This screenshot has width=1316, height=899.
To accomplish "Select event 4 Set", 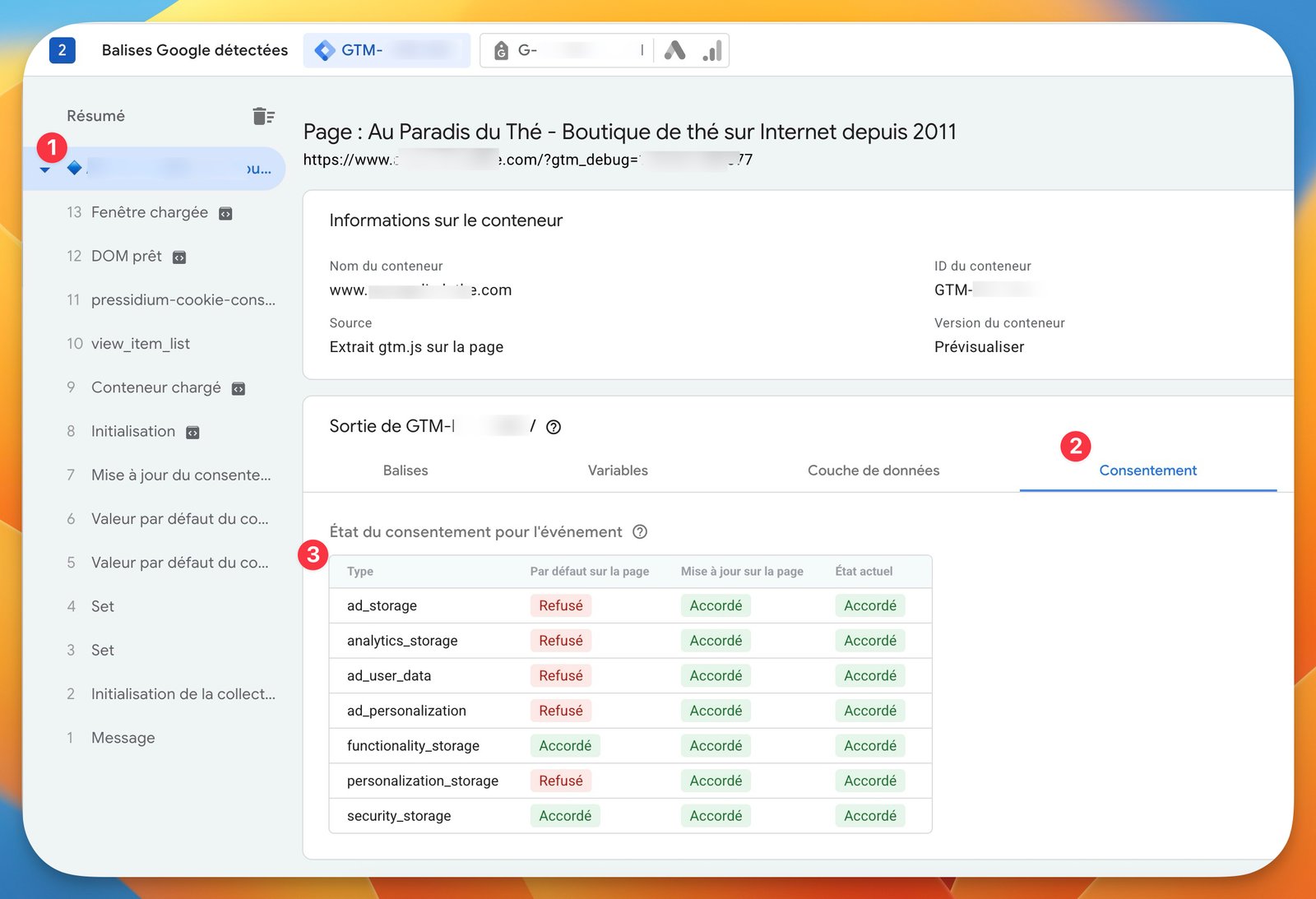I will tap(90, 606).
